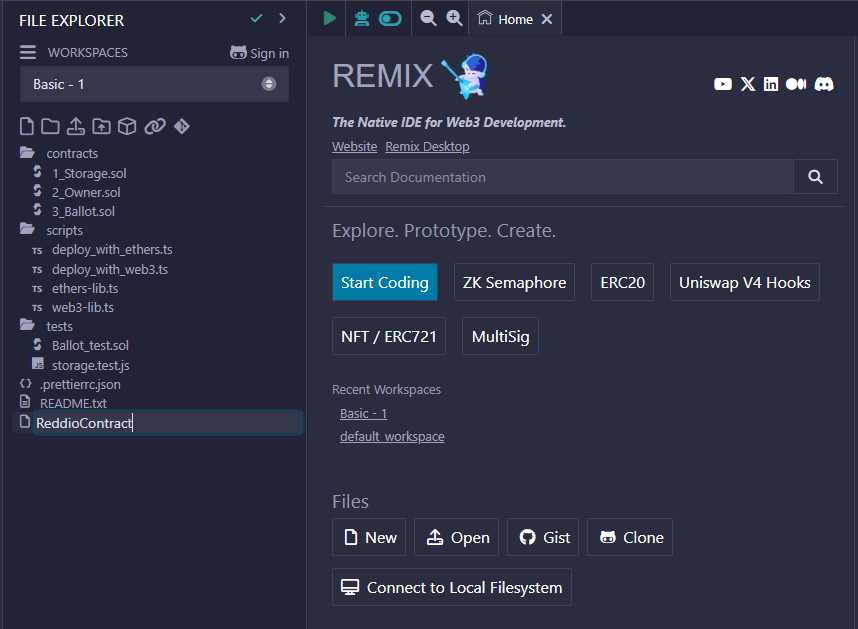This screenshot has width=858, height=629.
Task: Click the Search Documentation field
Action: click(x=562, y=177)
